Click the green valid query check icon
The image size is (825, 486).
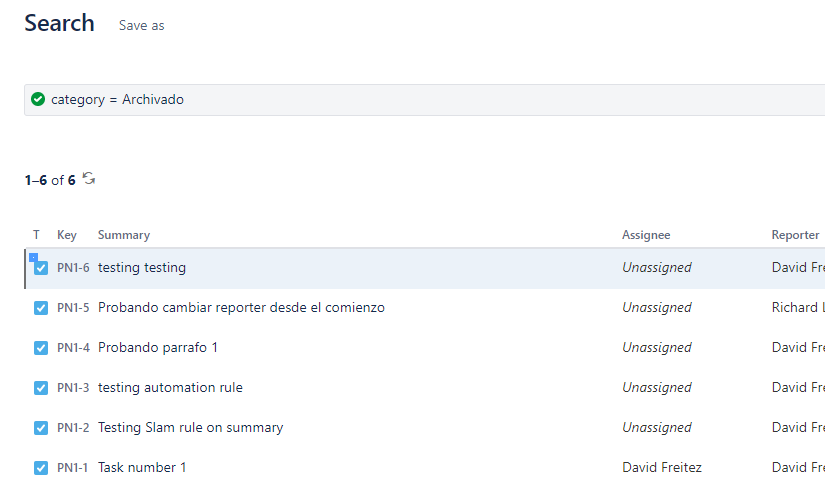tap(38, 99)
